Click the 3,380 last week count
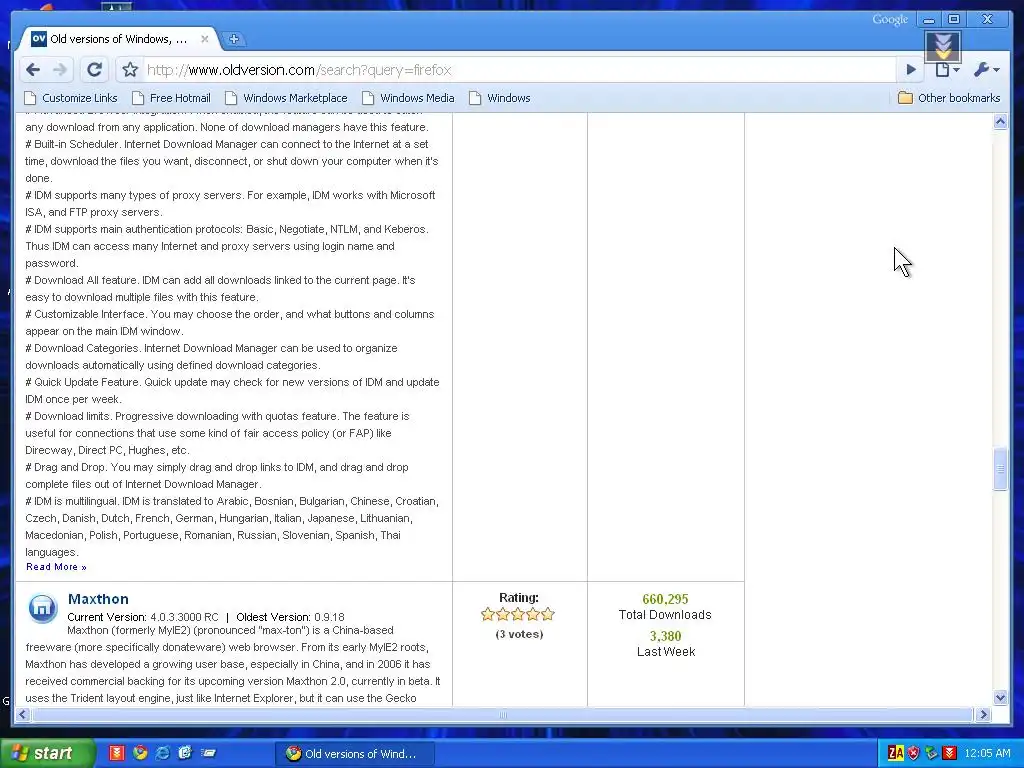This screenshot has height=768, width=1024. (665, 636)
